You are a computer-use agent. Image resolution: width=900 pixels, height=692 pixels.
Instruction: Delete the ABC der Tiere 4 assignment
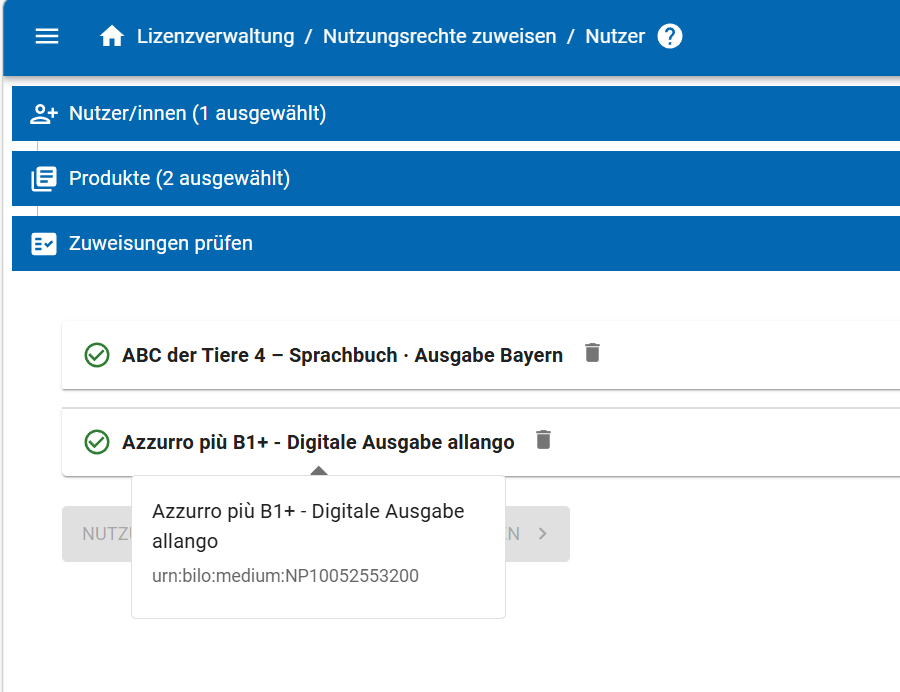click(593, 353)
